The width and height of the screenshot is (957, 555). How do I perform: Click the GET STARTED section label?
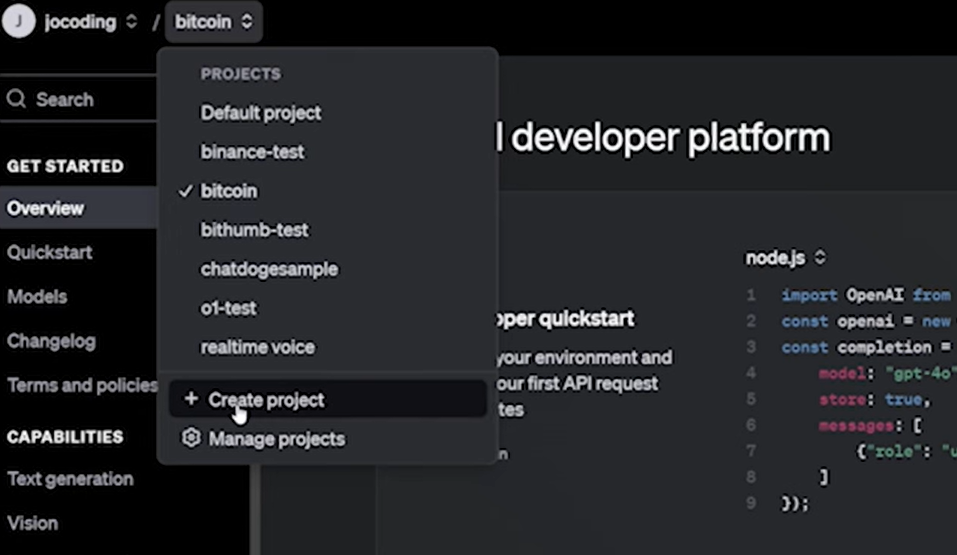(65, 166)
